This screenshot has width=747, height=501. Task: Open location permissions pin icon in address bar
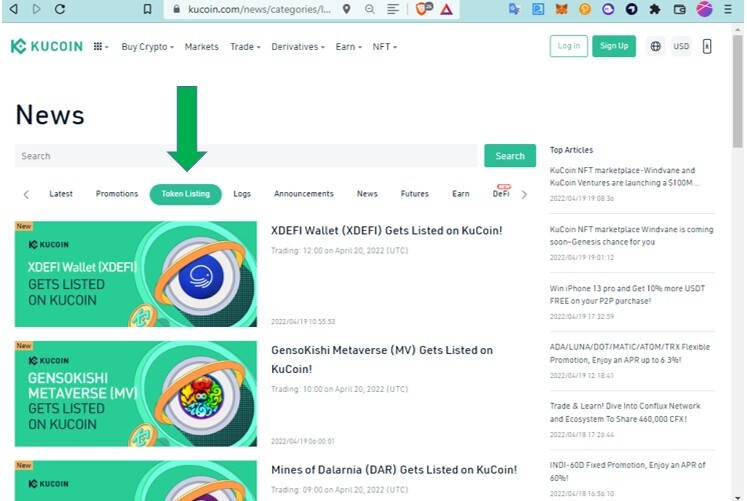pos(347,9)
